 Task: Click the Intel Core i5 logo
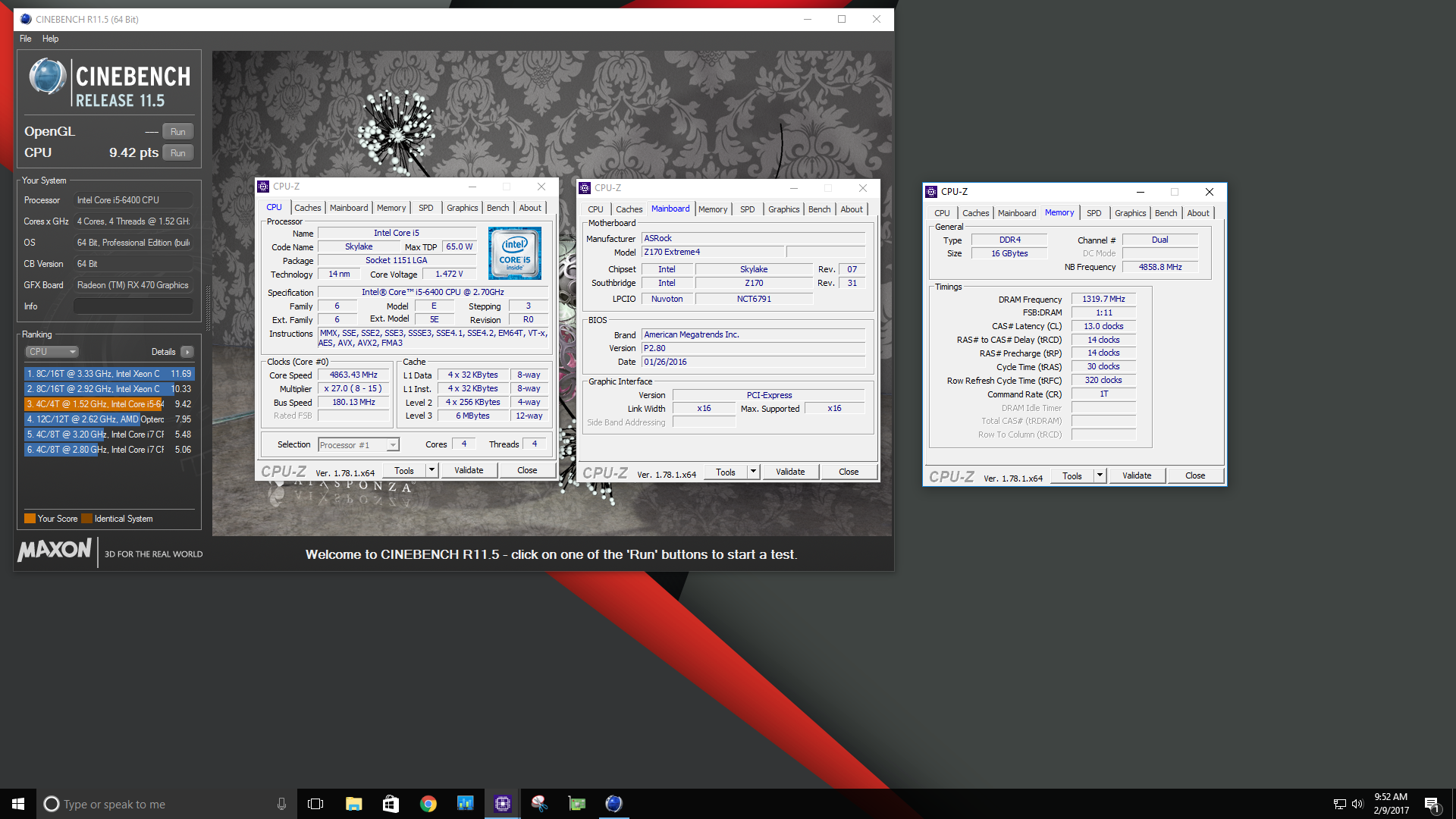(x=515, y=253)
